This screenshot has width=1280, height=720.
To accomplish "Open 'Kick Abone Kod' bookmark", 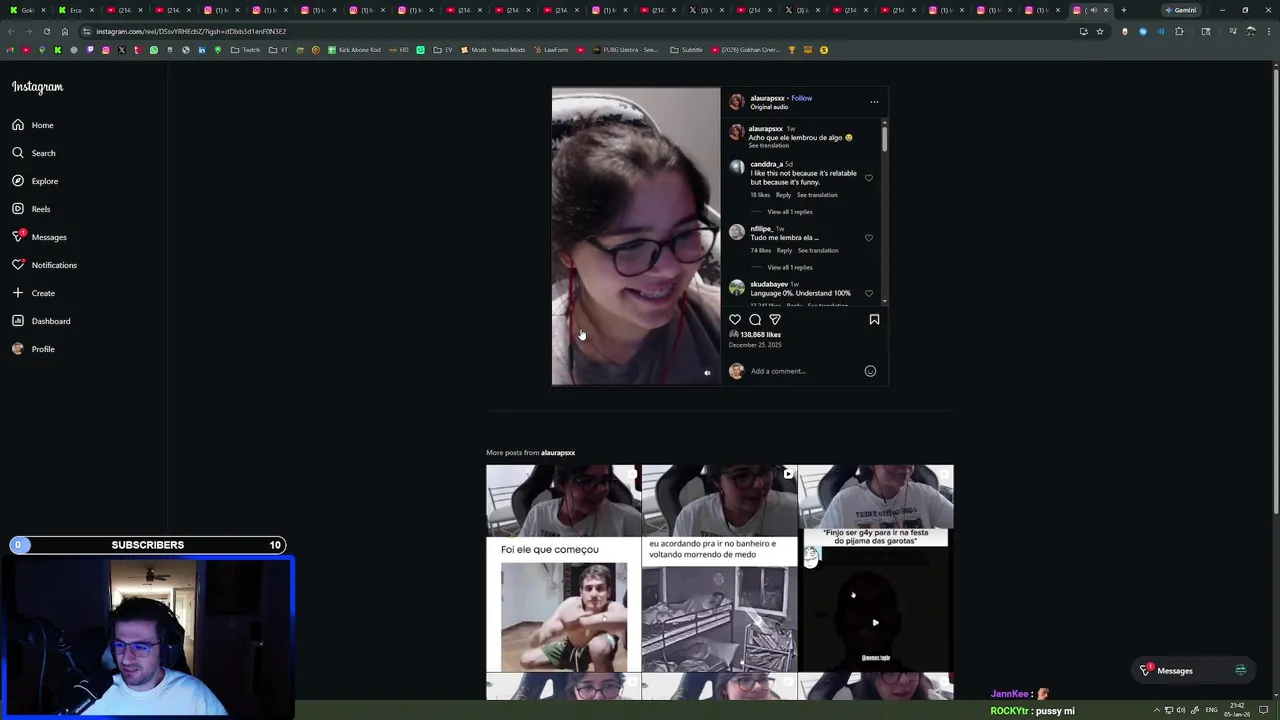I will [355, 50].
